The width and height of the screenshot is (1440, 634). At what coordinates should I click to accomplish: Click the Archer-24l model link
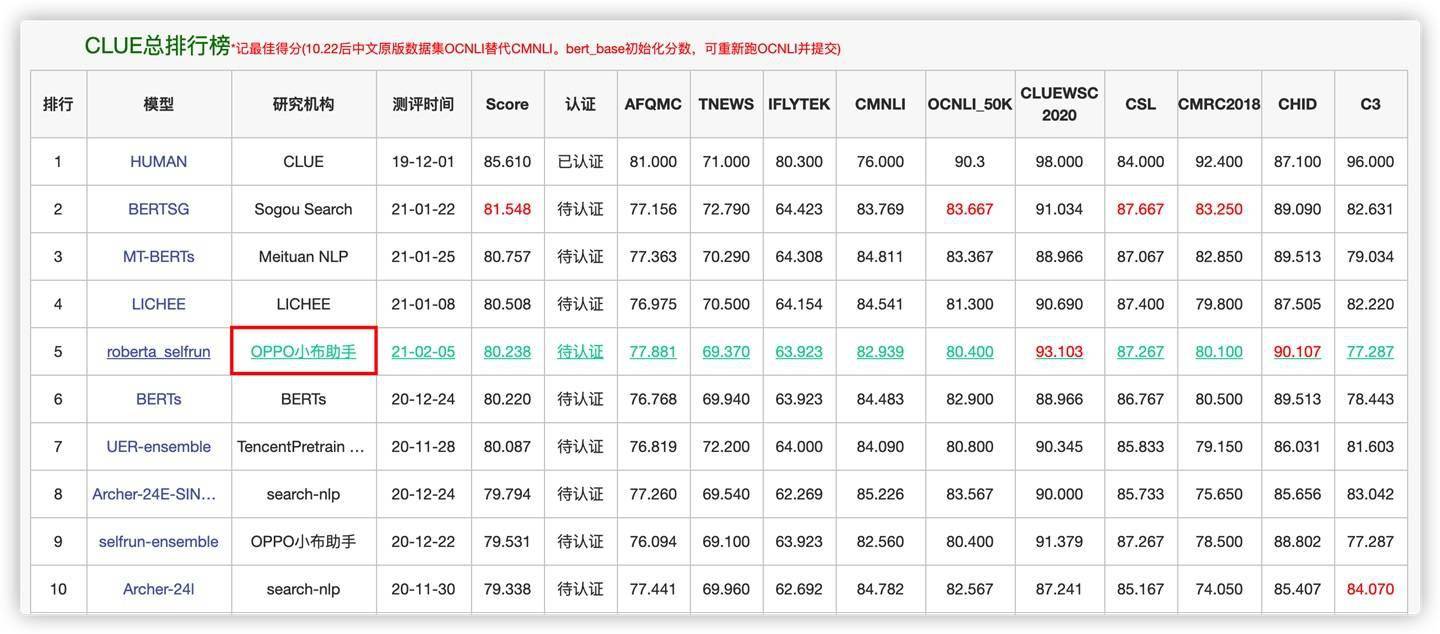[x=157, y=587]
